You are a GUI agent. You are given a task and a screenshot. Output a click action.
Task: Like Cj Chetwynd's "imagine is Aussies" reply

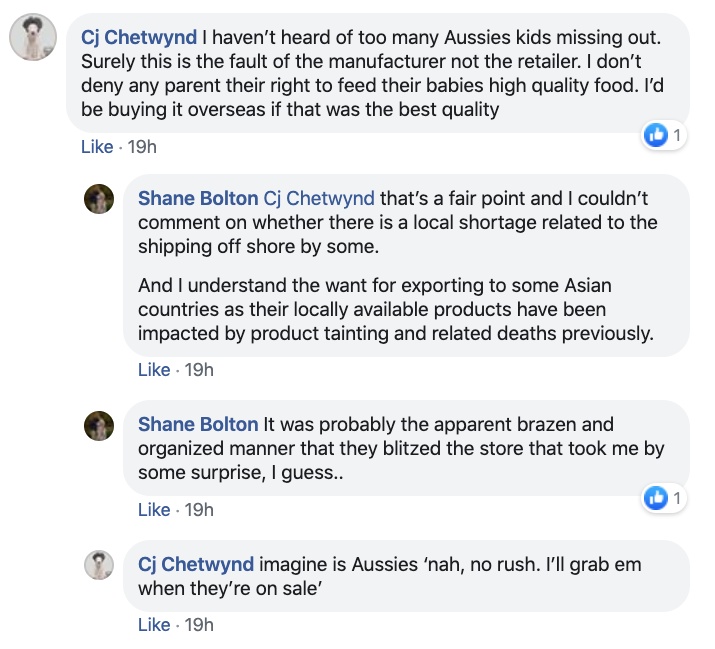tap(154, 625)
